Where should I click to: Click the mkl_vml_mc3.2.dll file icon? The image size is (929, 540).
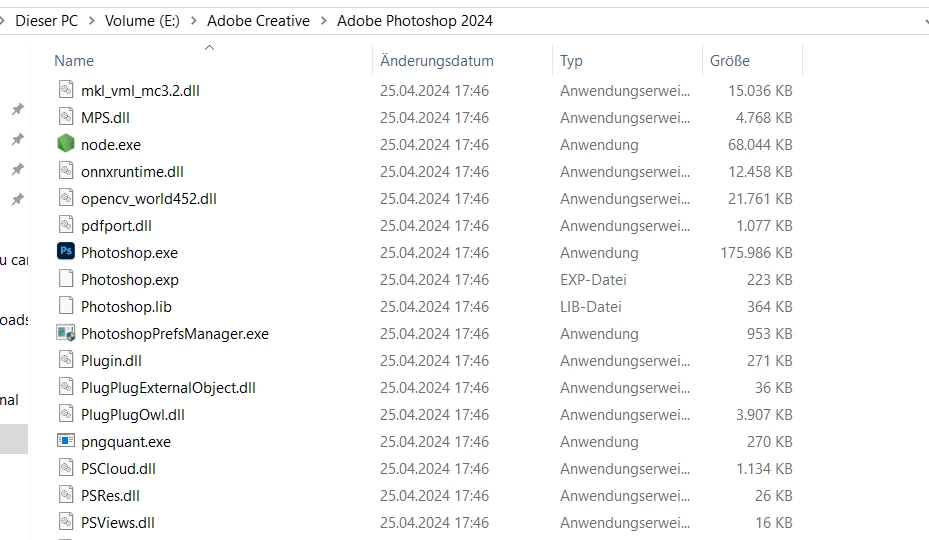66,90
